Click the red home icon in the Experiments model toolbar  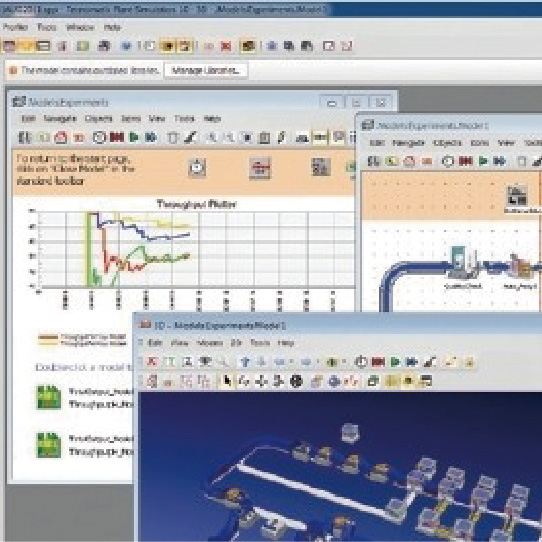[61, 137]
